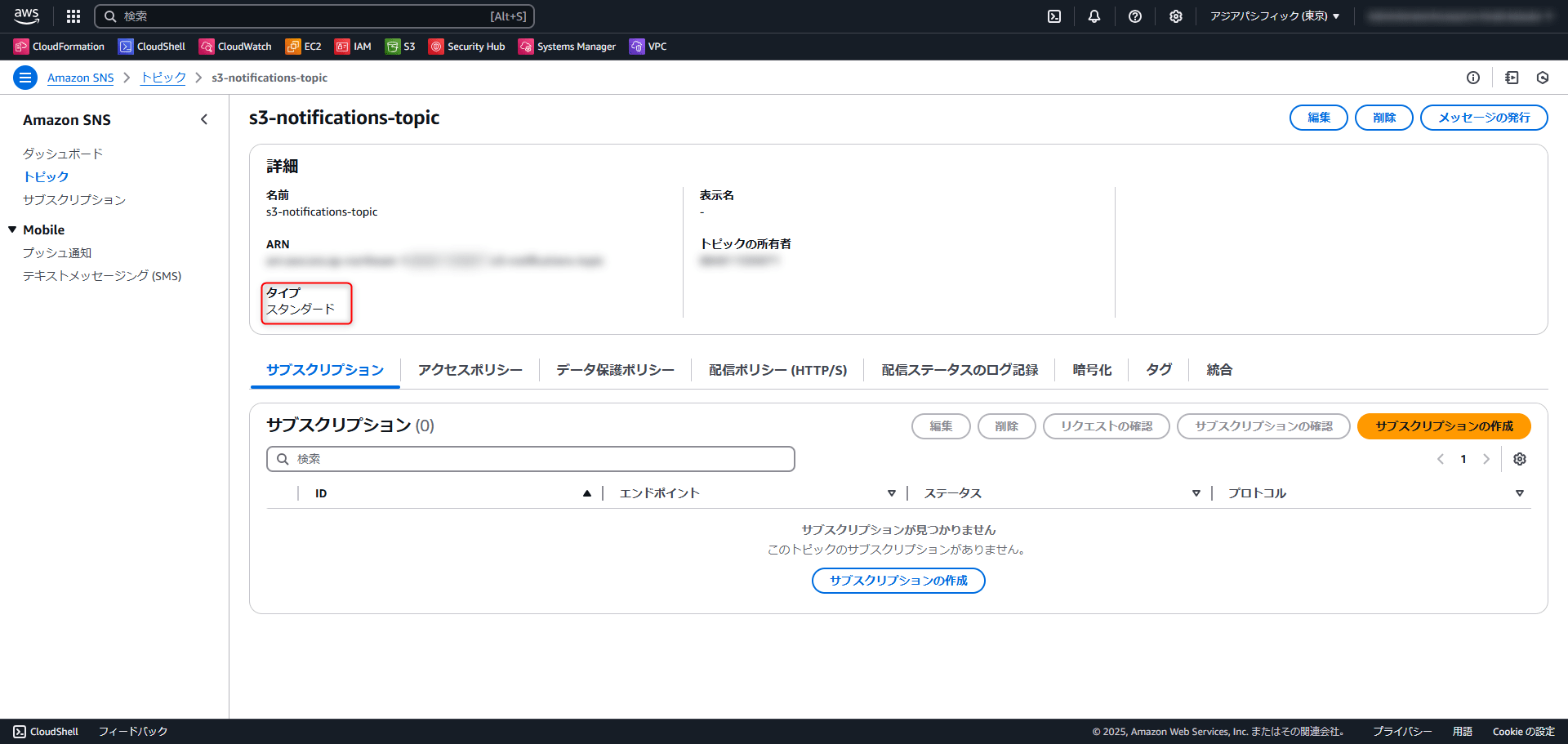Click メッセージの発行 button

1484,118
